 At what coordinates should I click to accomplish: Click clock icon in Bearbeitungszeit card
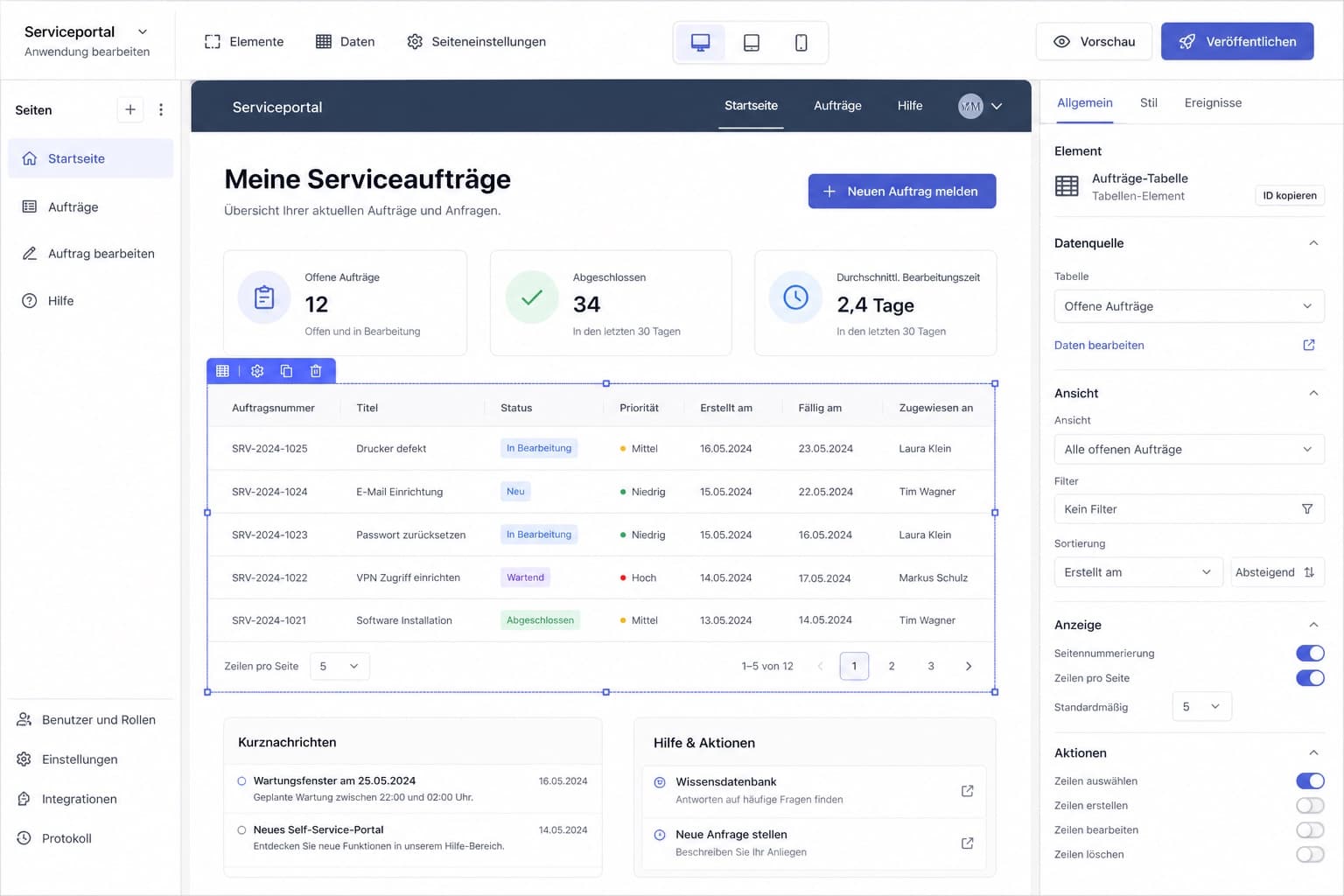795,297
